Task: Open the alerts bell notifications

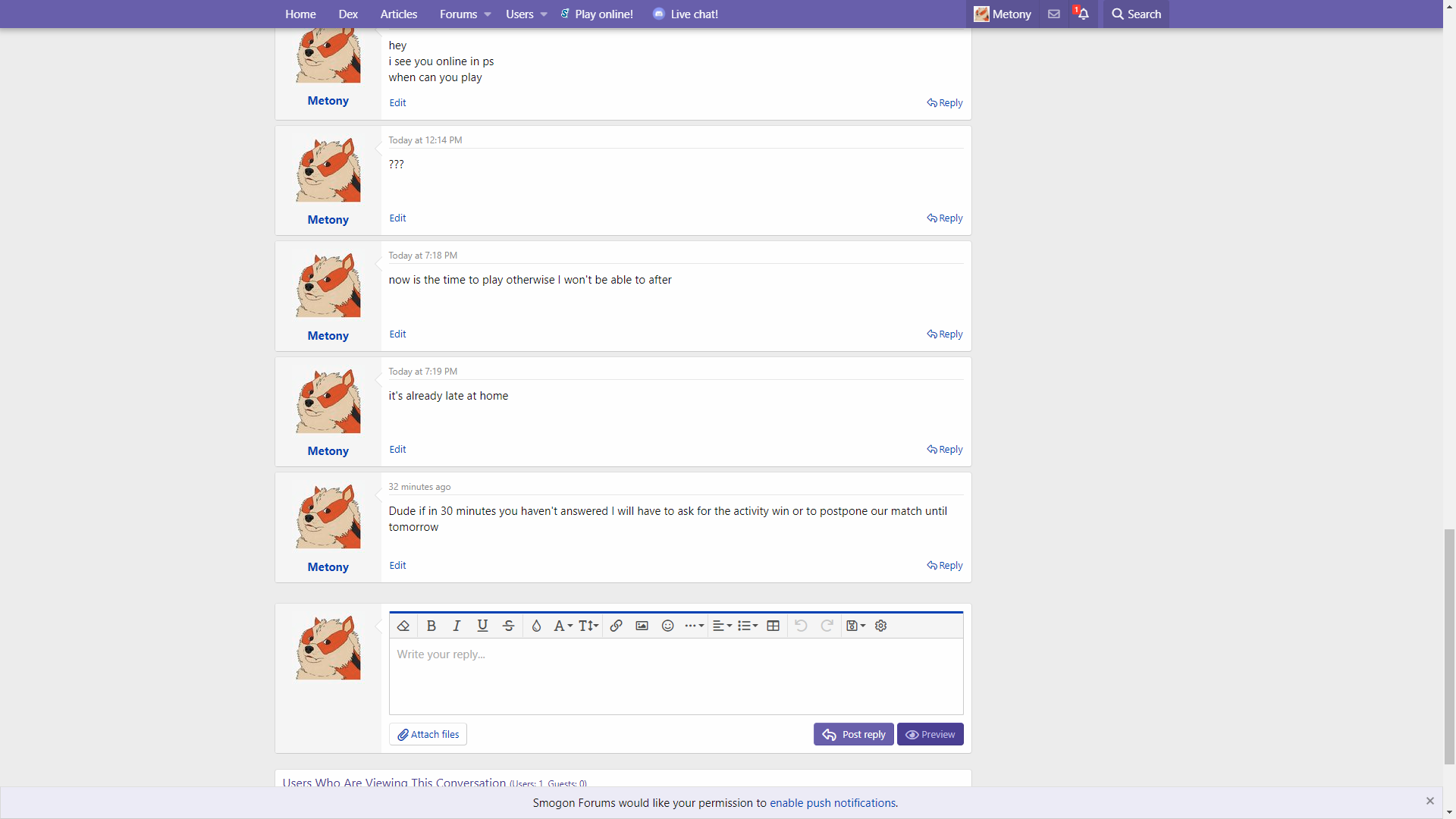Action: [1082, 14]
